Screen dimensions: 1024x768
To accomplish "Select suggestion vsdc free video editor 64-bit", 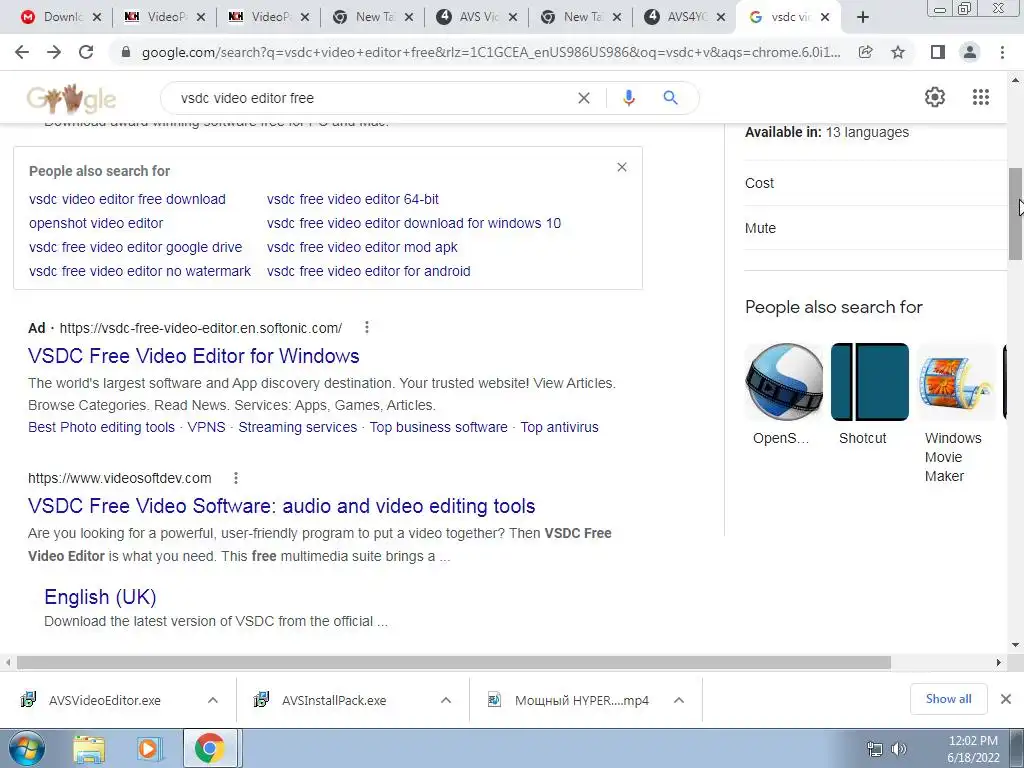I will pyautogui.click(x=353, y=199).
